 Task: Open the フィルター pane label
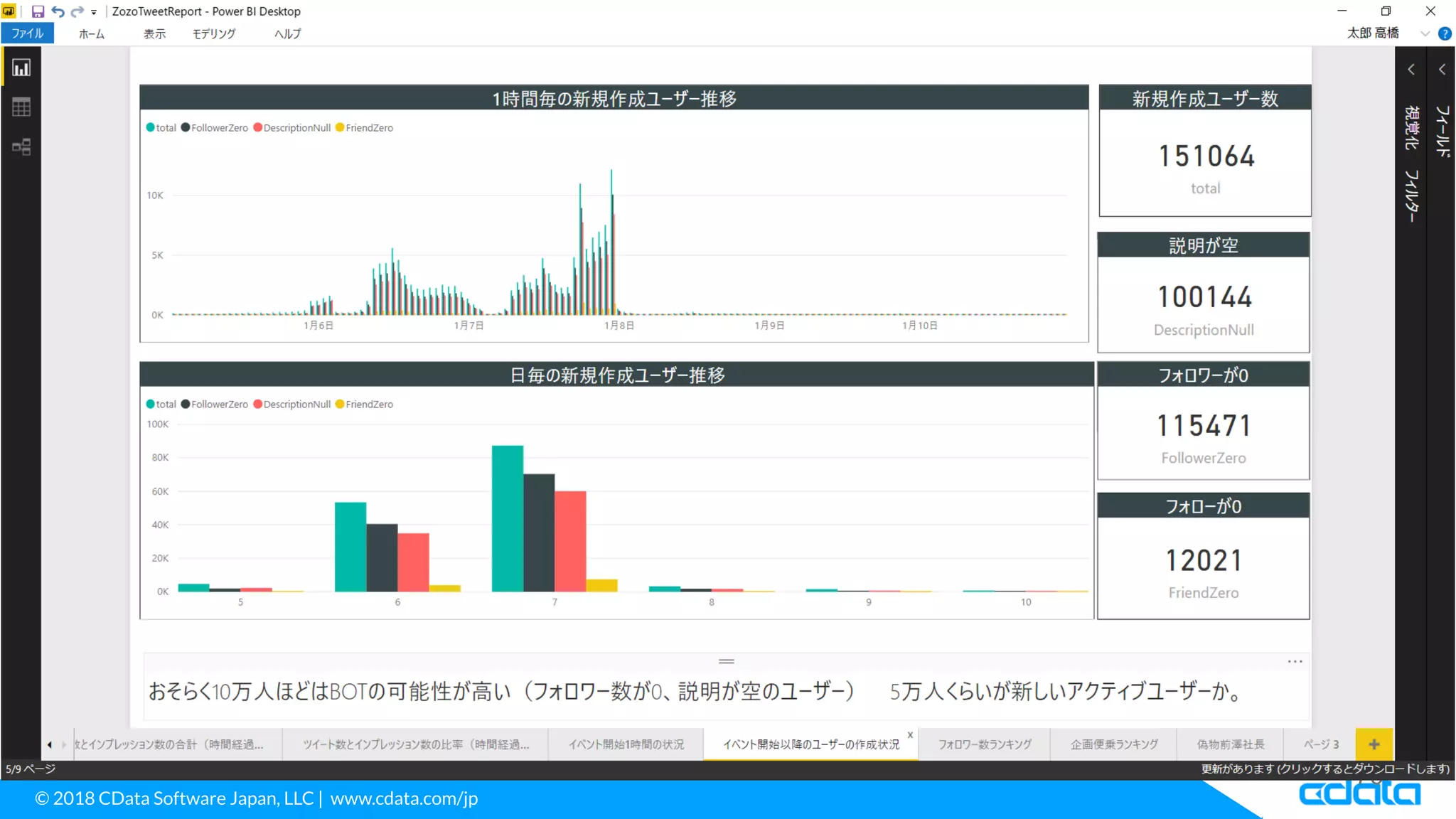pyautogui.click(x=1411, y=196)
